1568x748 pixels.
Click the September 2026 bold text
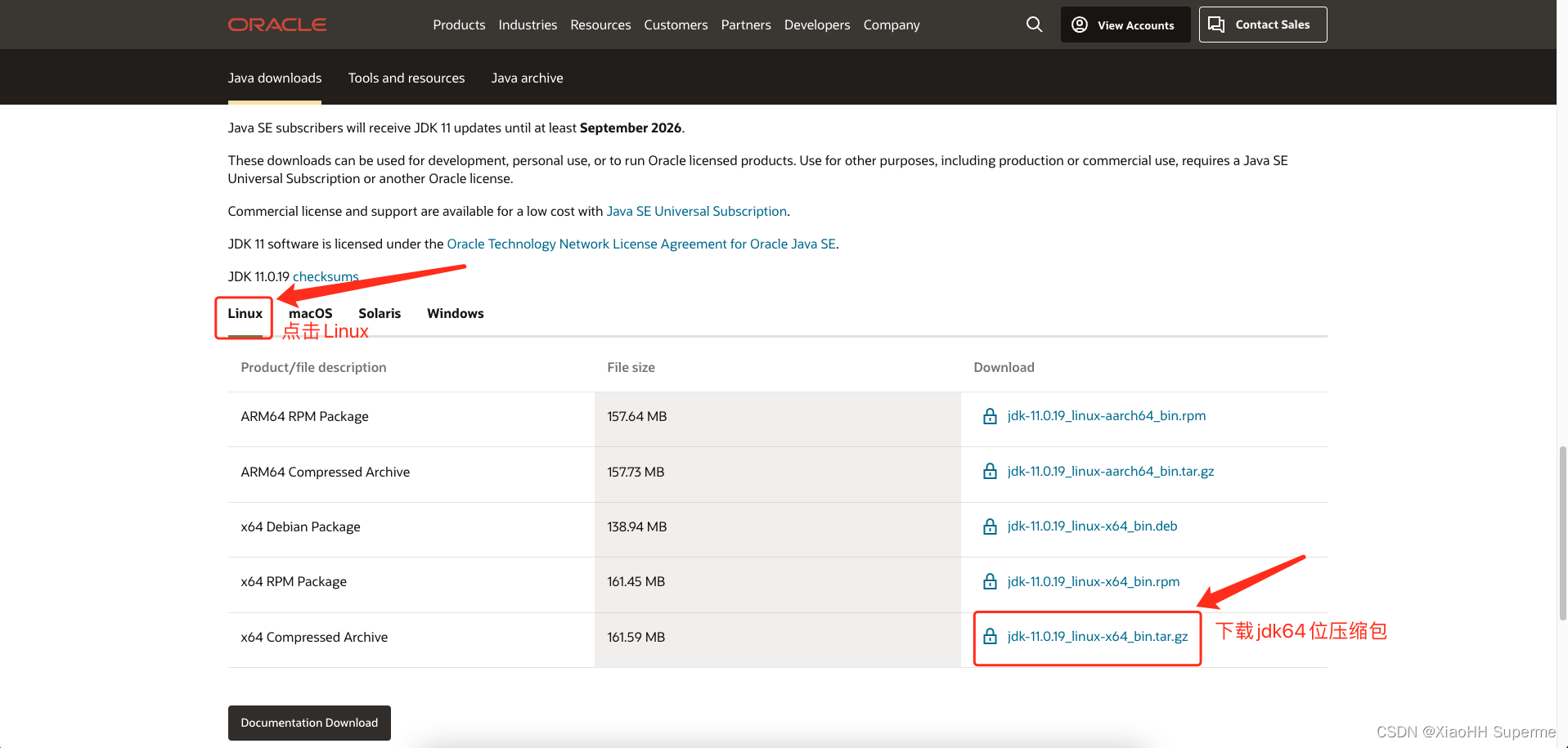(x=631, y=128)
